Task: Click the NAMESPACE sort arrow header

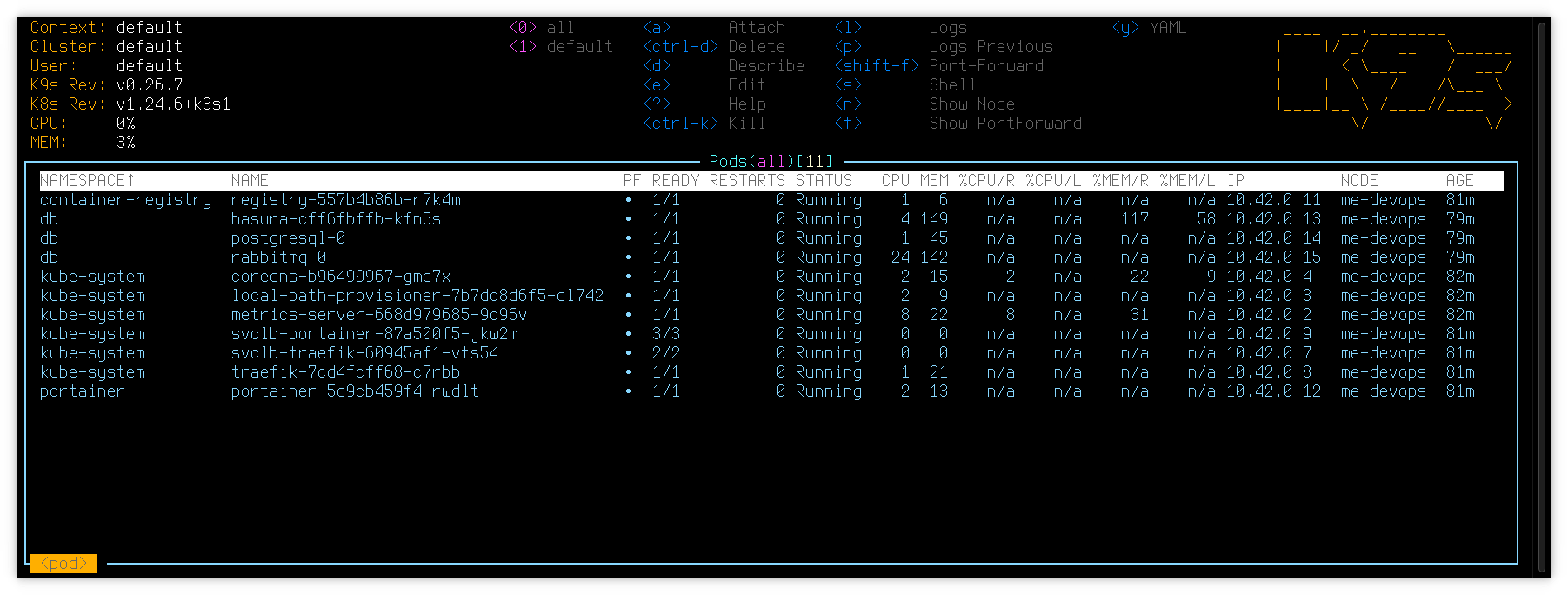Action: (x=88, y=181)
